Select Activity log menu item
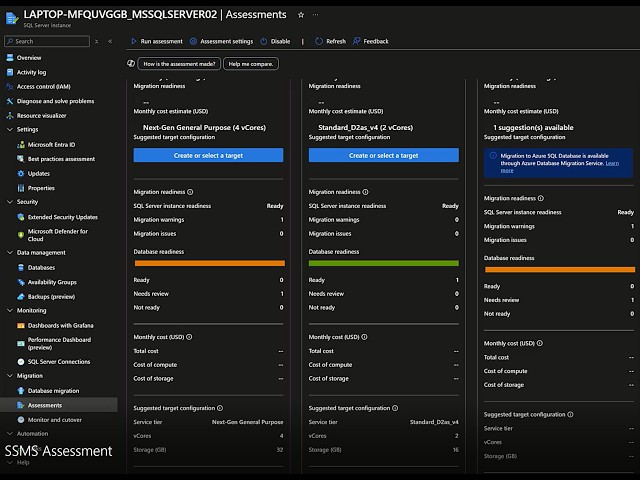 coord(31,72)
